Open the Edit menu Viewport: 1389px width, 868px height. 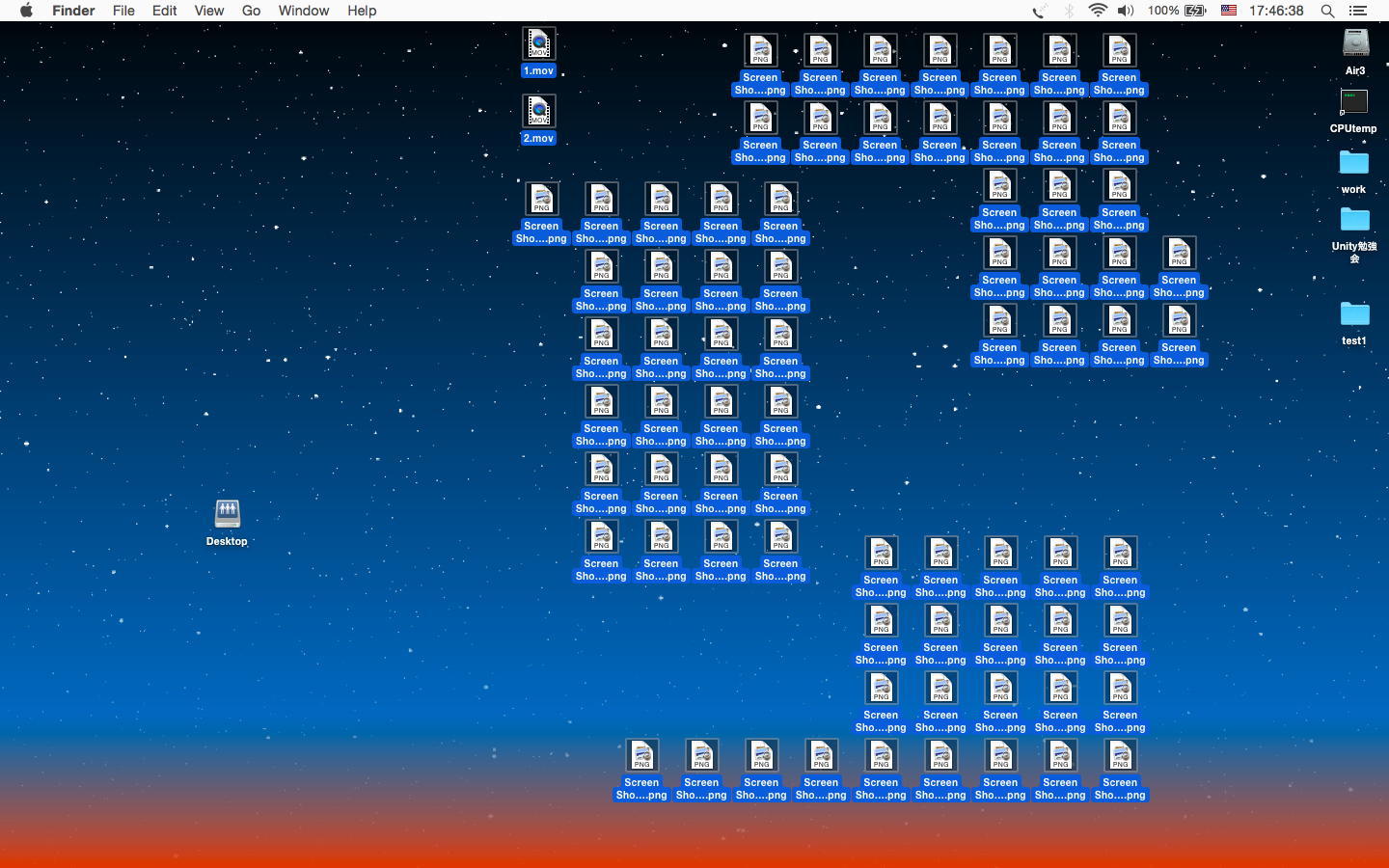coord(164,11)
